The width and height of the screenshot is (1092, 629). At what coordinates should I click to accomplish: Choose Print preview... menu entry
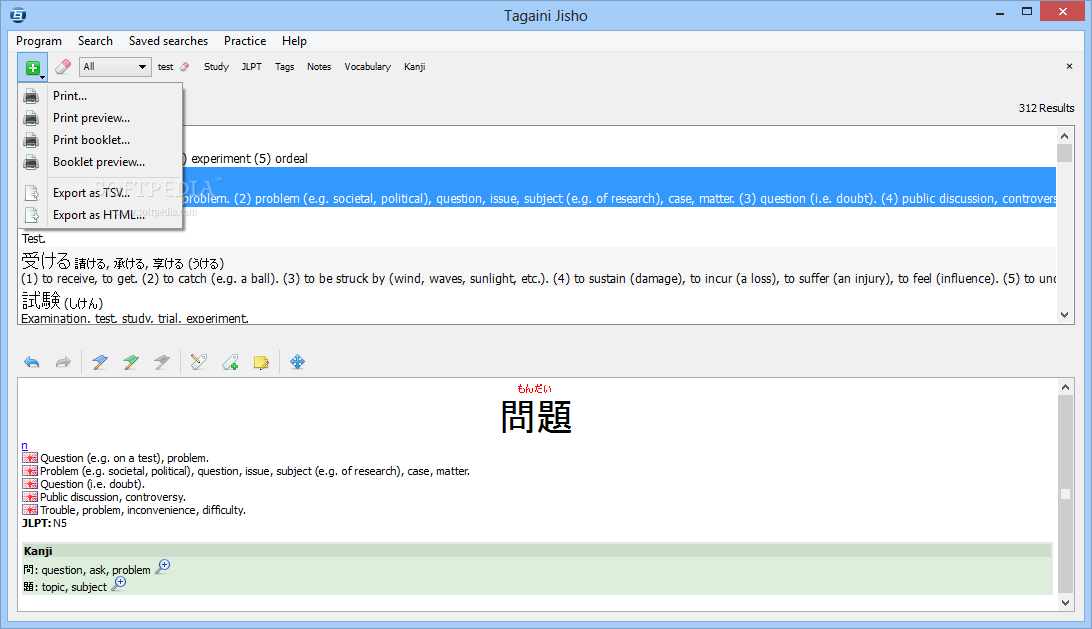pos(100,118)
